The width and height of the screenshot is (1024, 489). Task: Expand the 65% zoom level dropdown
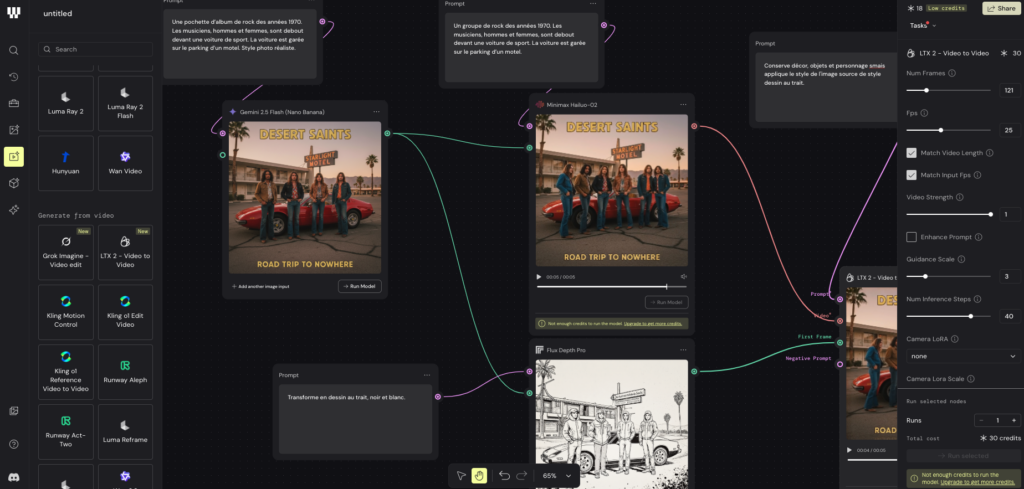[556, 476]
